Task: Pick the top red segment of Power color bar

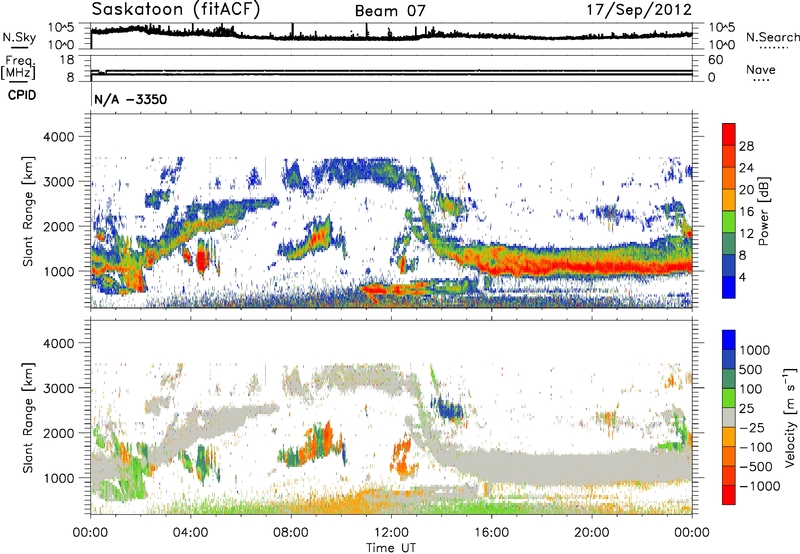Action: coord(729,134)
